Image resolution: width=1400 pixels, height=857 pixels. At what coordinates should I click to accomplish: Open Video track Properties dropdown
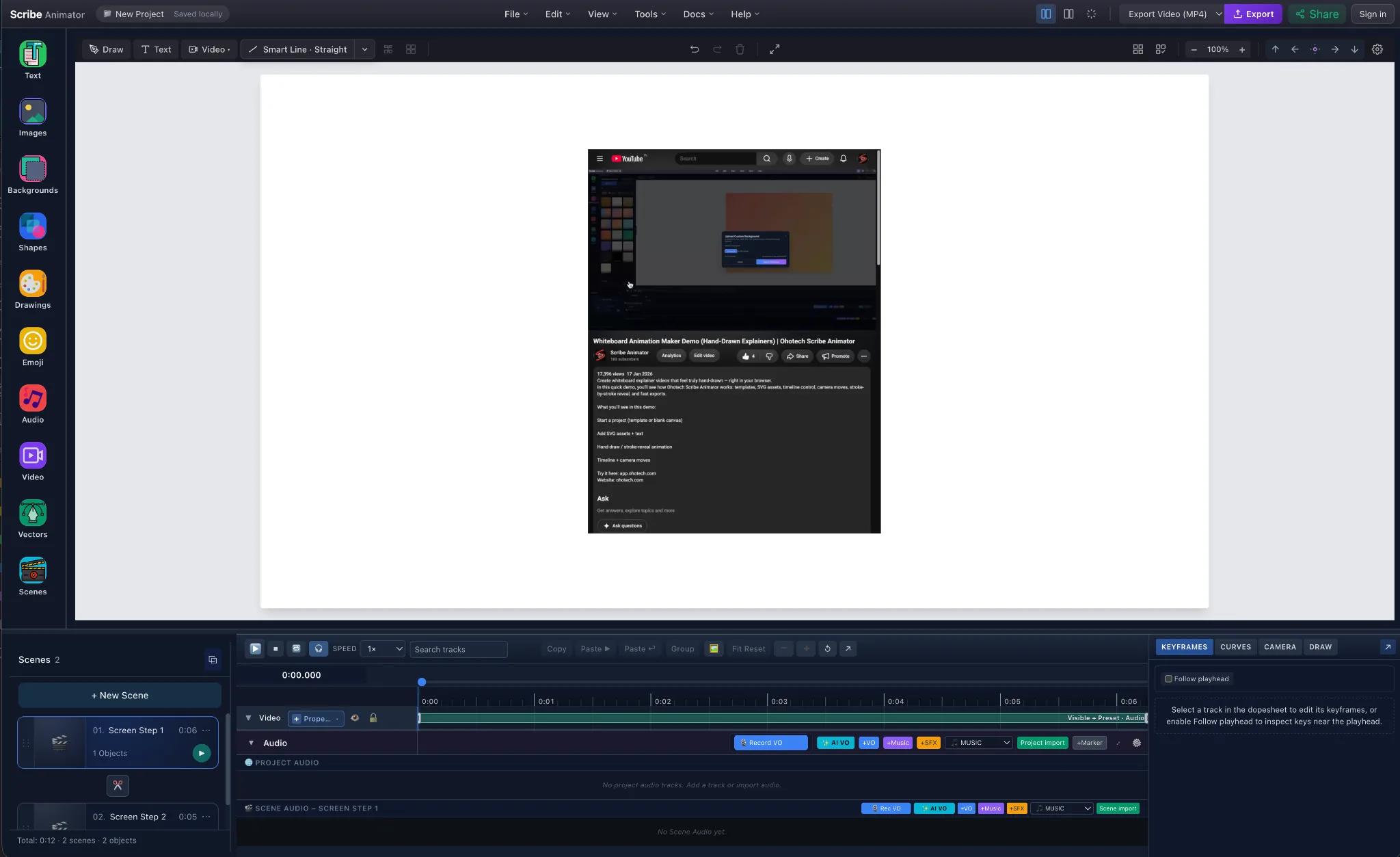316,718
